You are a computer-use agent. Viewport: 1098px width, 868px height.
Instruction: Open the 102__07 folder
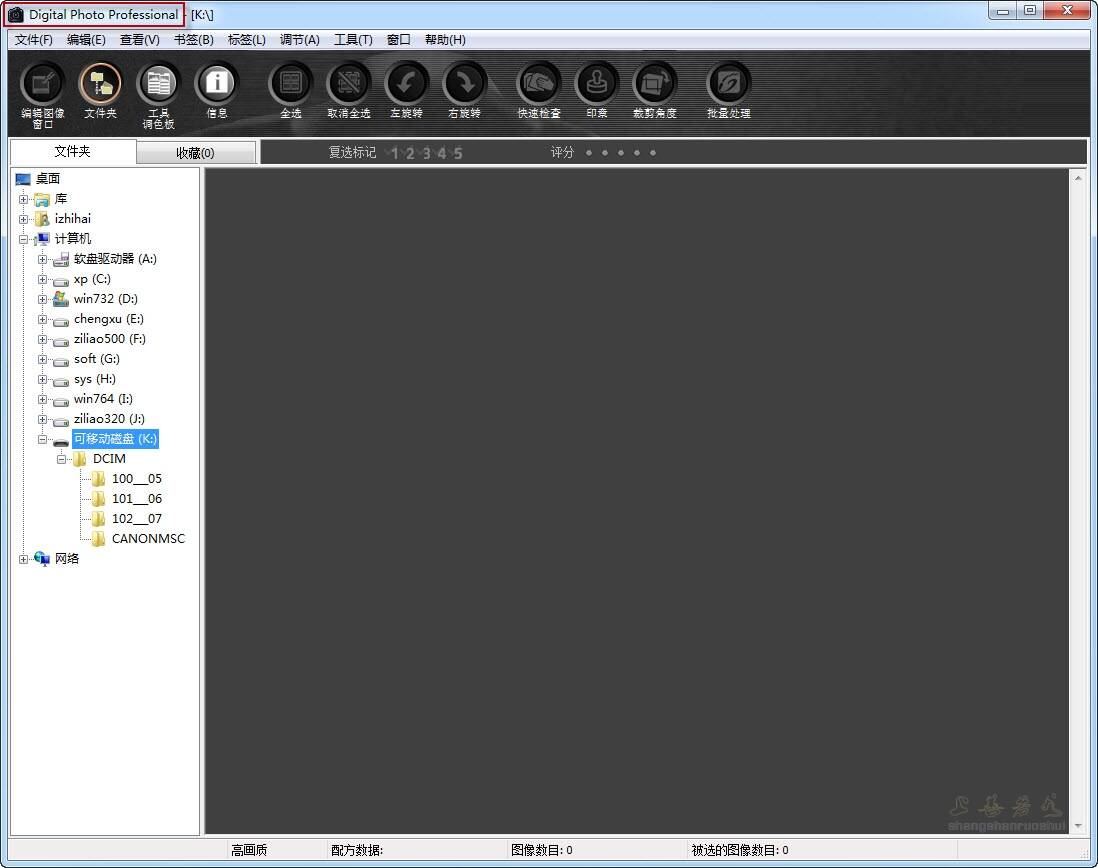(137, 519)
